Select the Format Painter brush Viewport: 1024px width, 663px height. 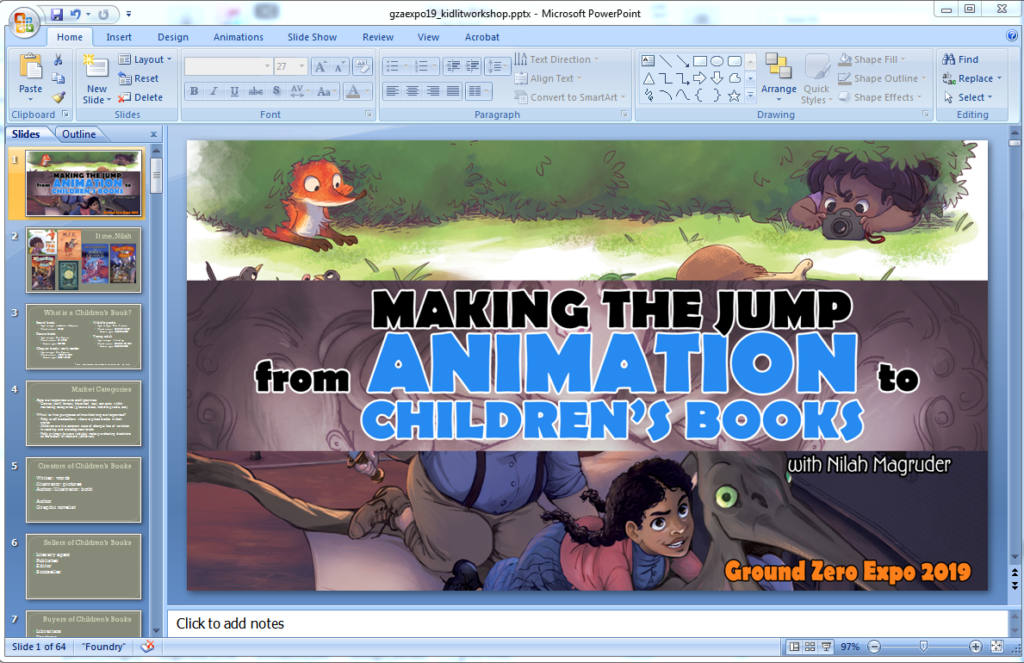coord(58,97)
